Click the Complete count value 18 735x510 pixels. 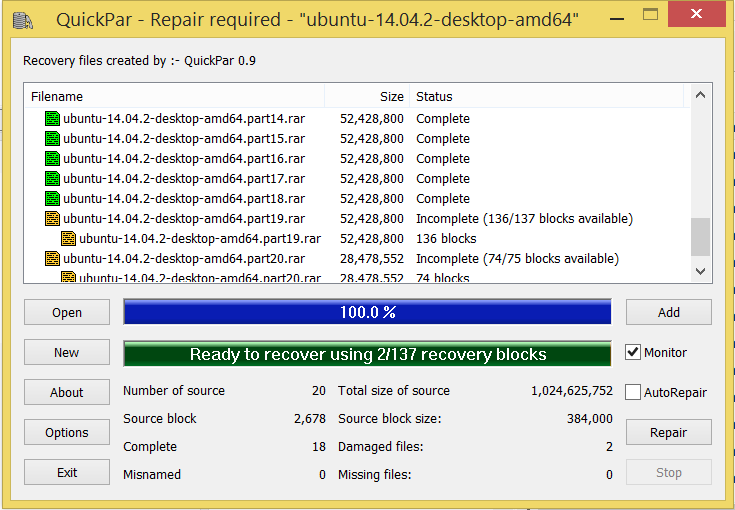319,446
